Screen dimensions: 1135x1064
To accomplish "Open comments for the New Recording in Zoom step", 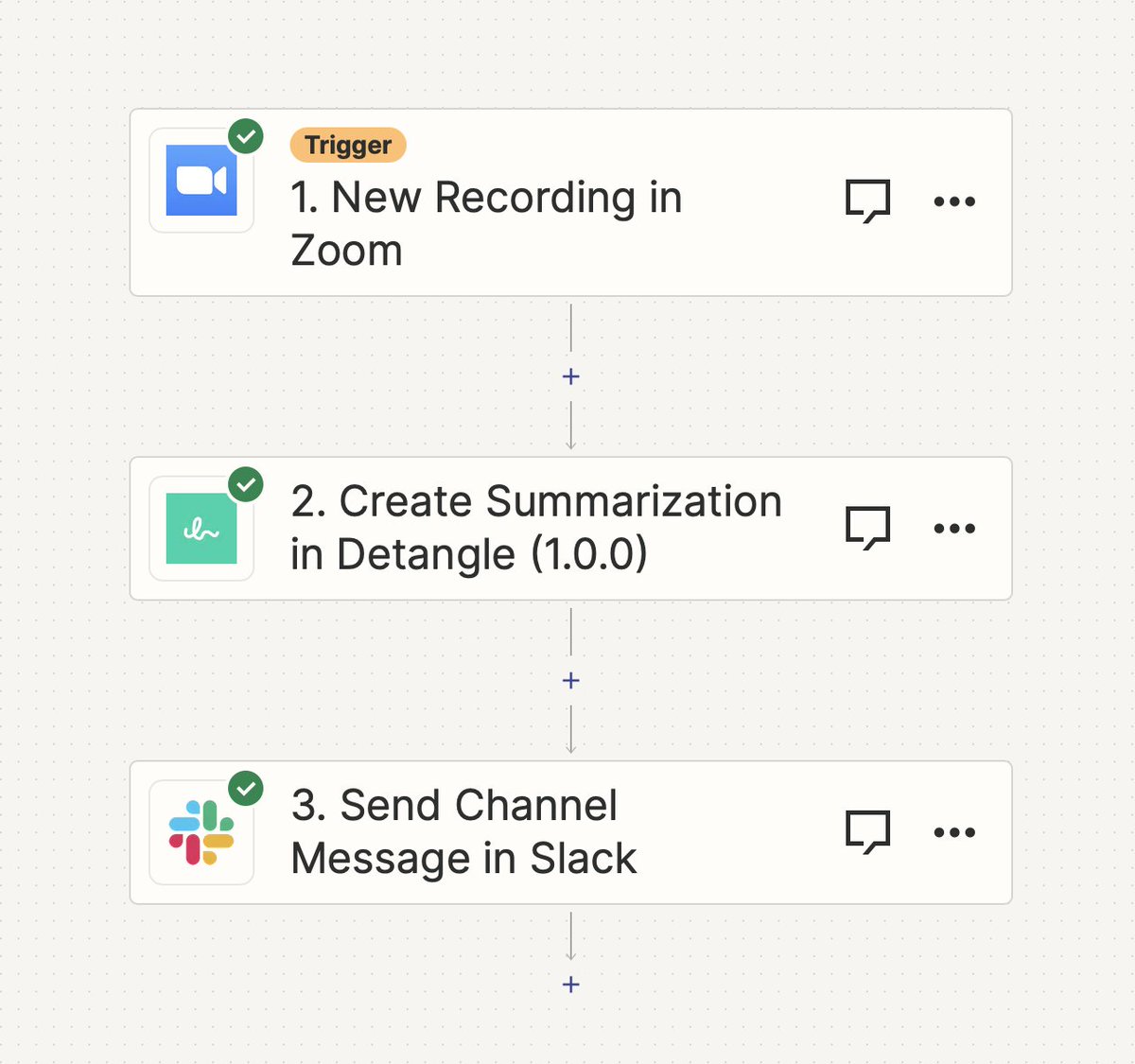I will point(867,201).
